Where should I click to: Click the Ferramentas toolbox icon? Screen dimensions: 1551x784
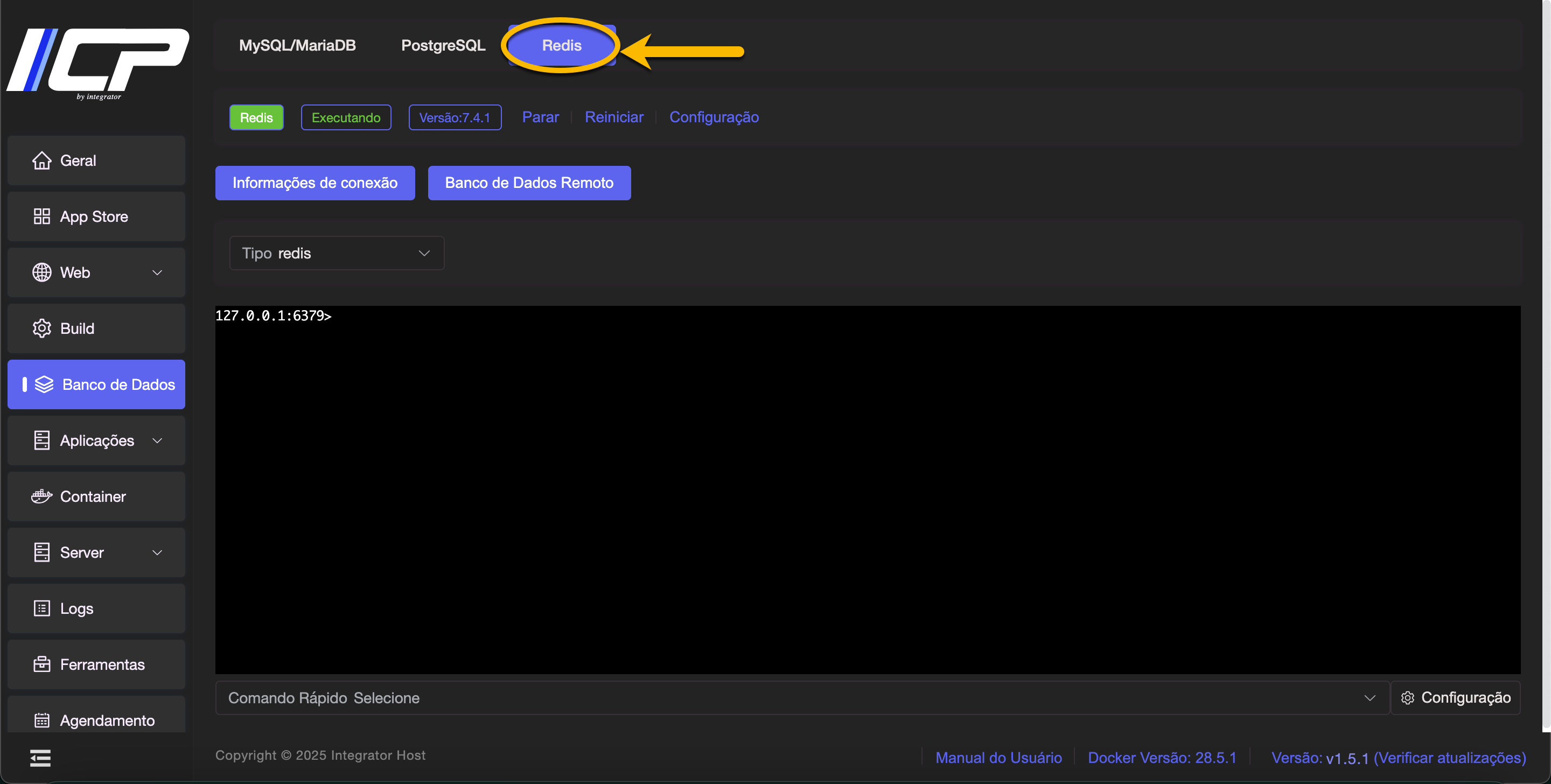tap(41, 664)
